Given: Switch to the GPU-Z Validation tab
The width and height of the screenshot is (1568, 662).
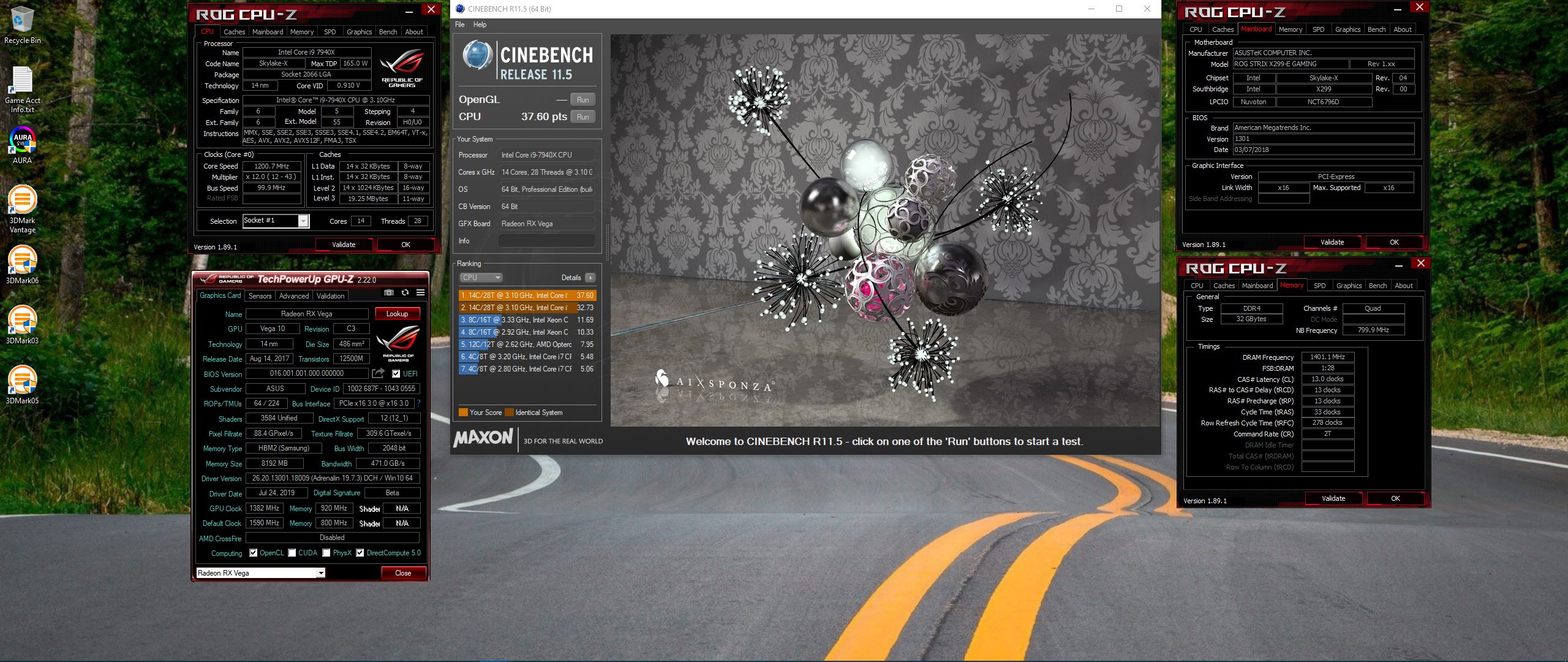Looking at the screenshot, I should click(331, 295).
